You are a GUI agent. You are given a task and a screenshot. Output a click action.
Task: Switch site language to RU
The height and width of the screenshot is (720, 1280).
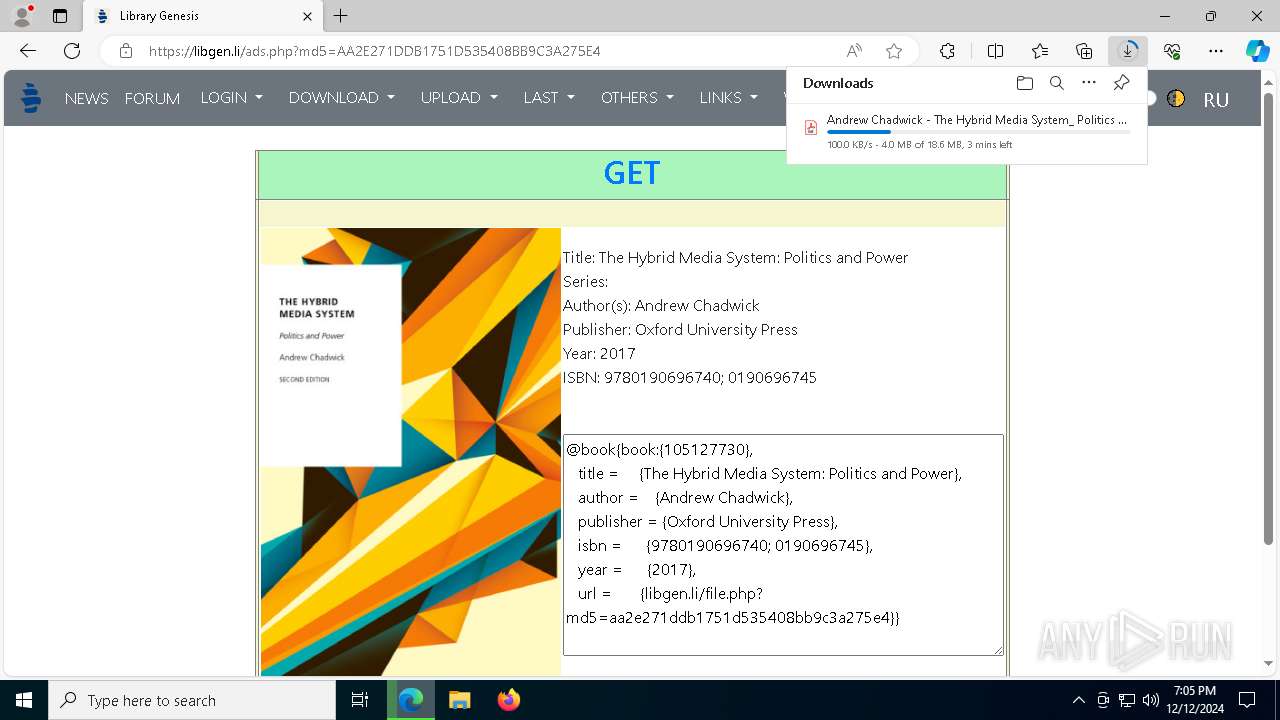tap(1216, 99)
